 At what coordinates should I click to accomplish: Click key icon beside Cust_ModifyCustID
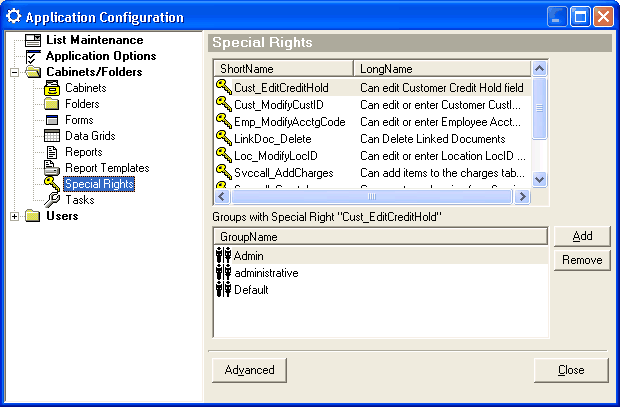224,104
